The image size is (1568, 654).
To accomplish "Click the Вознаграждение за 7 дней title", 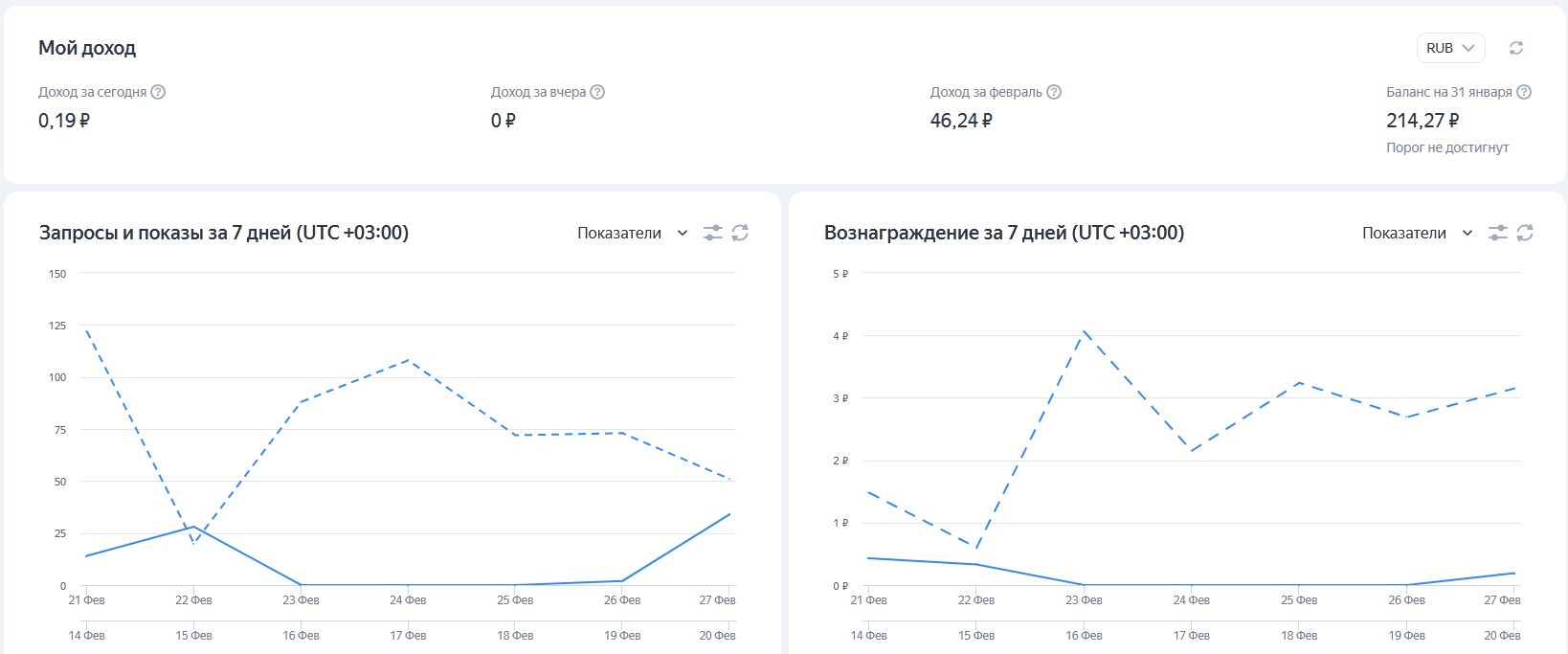I will point(1004,233).
